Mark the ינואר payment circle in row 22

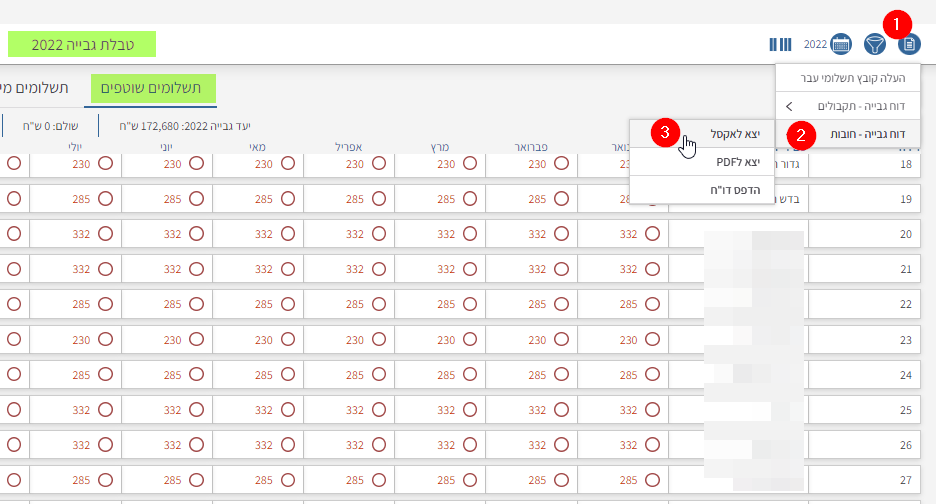pos(652,305)
